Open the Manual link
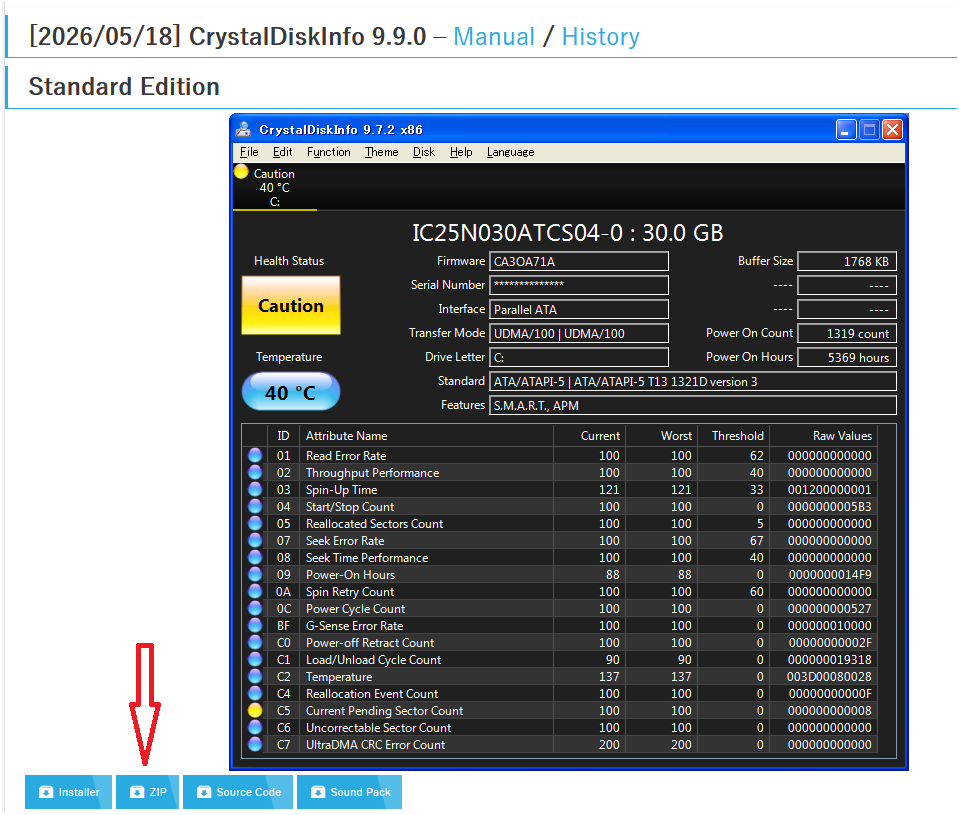The width and height of the screenshot is (959, 815). point(494,37)
